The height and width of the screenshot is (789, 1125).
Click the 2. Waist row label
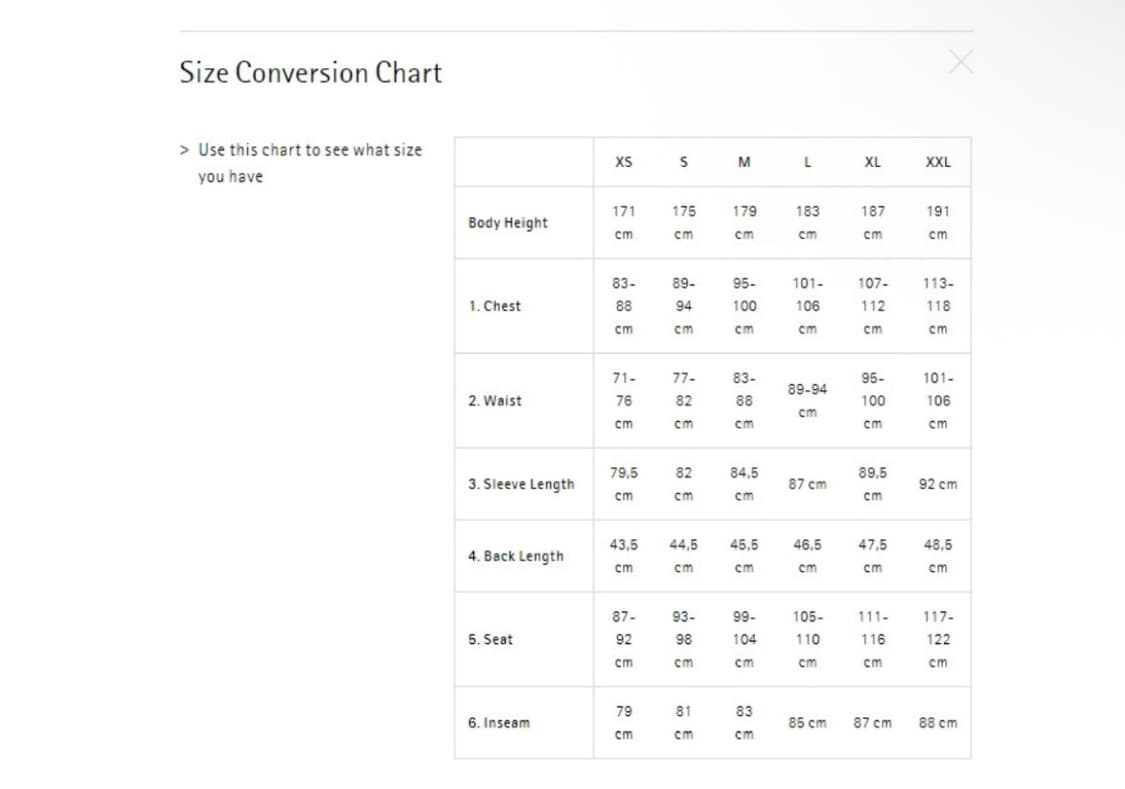point(494,400)
